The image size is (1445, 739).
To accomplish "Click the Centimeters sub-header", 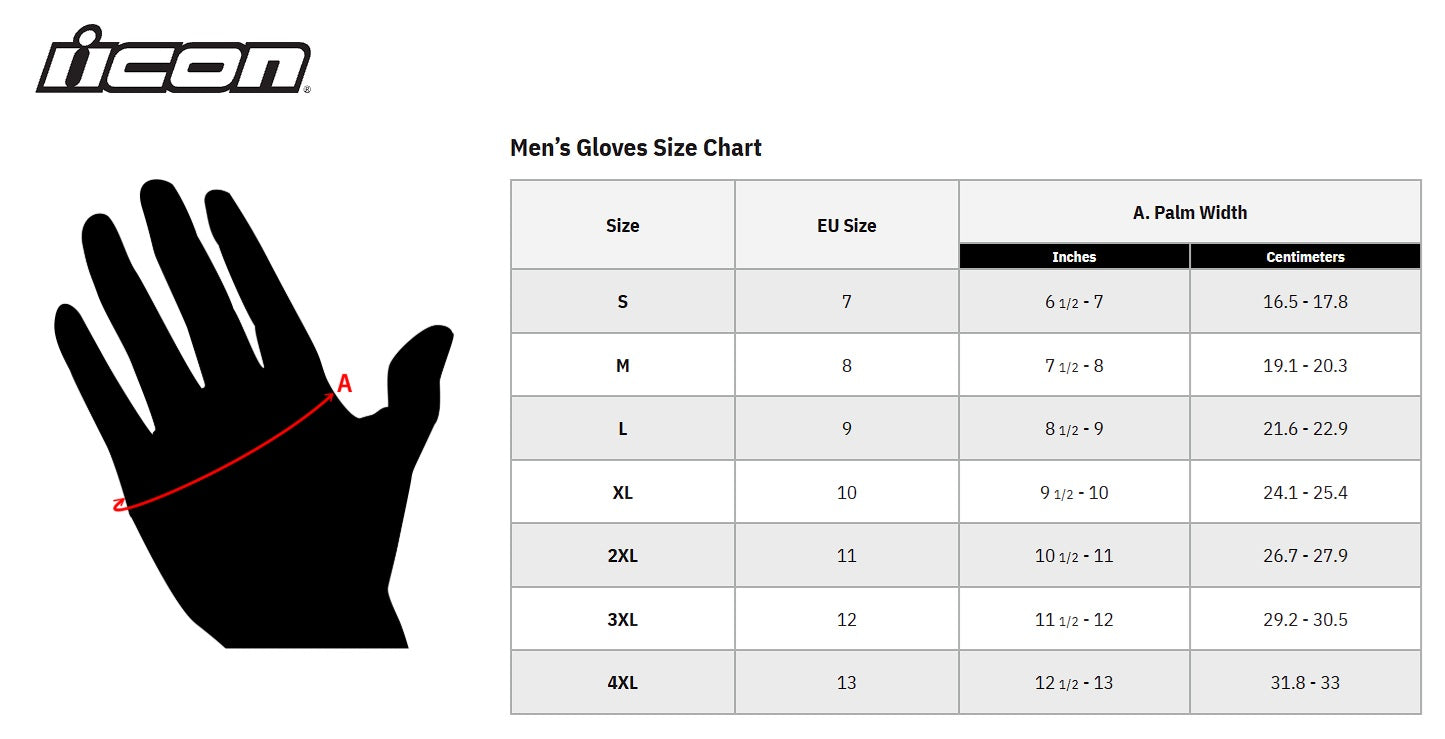I will pos(1305,257).
